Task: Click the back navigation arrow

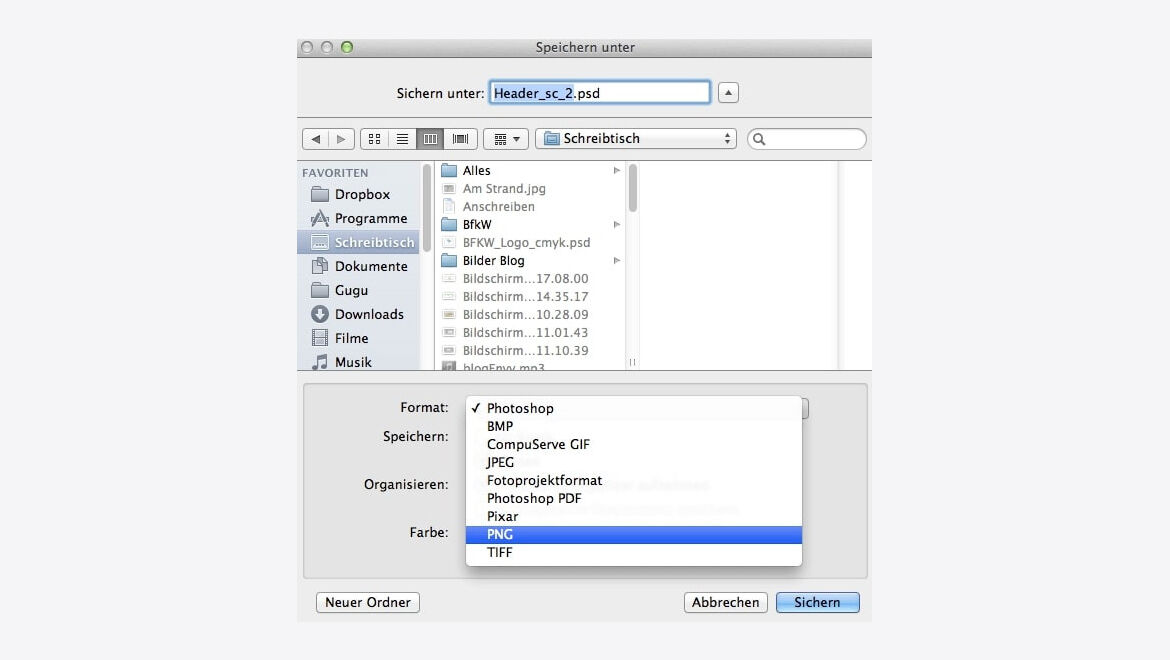Action: [316, 139]
